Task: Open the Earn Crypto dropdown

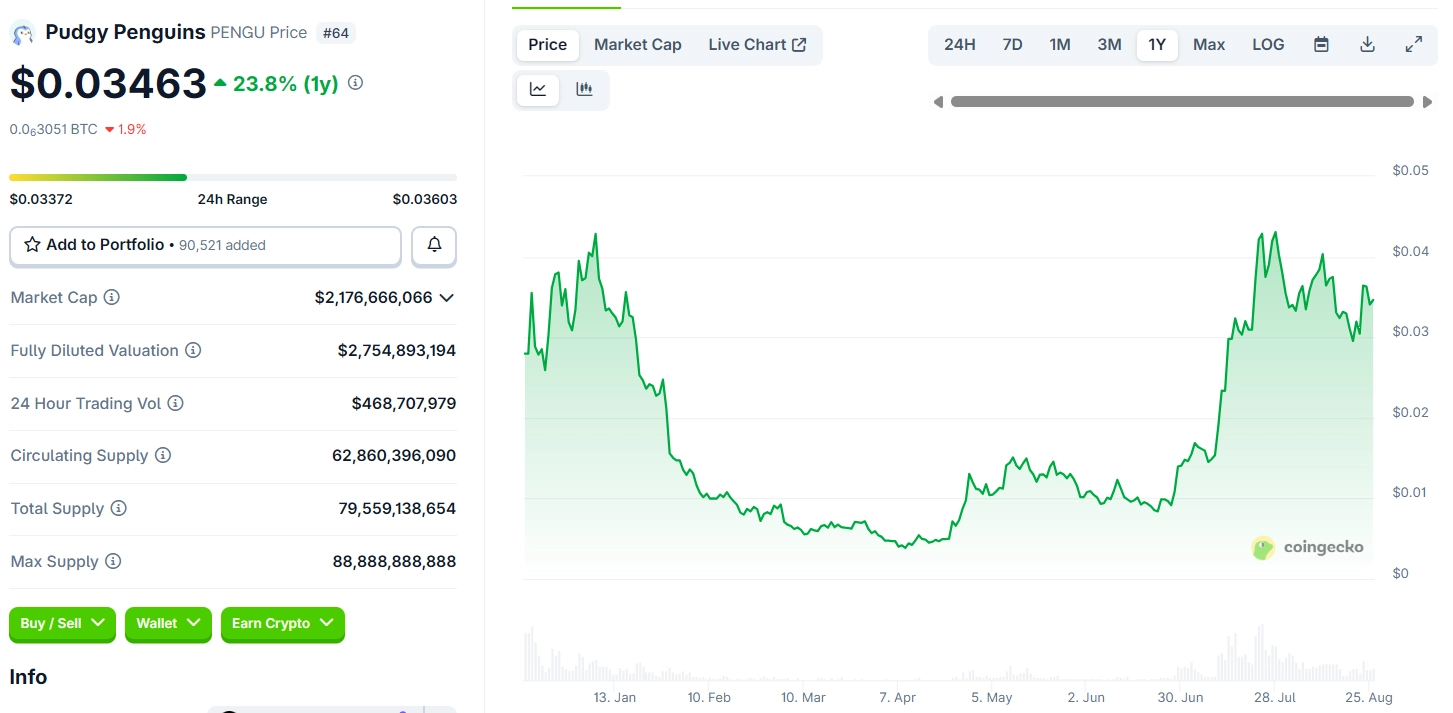Action: pyautogui.click(x=282, y=624)
